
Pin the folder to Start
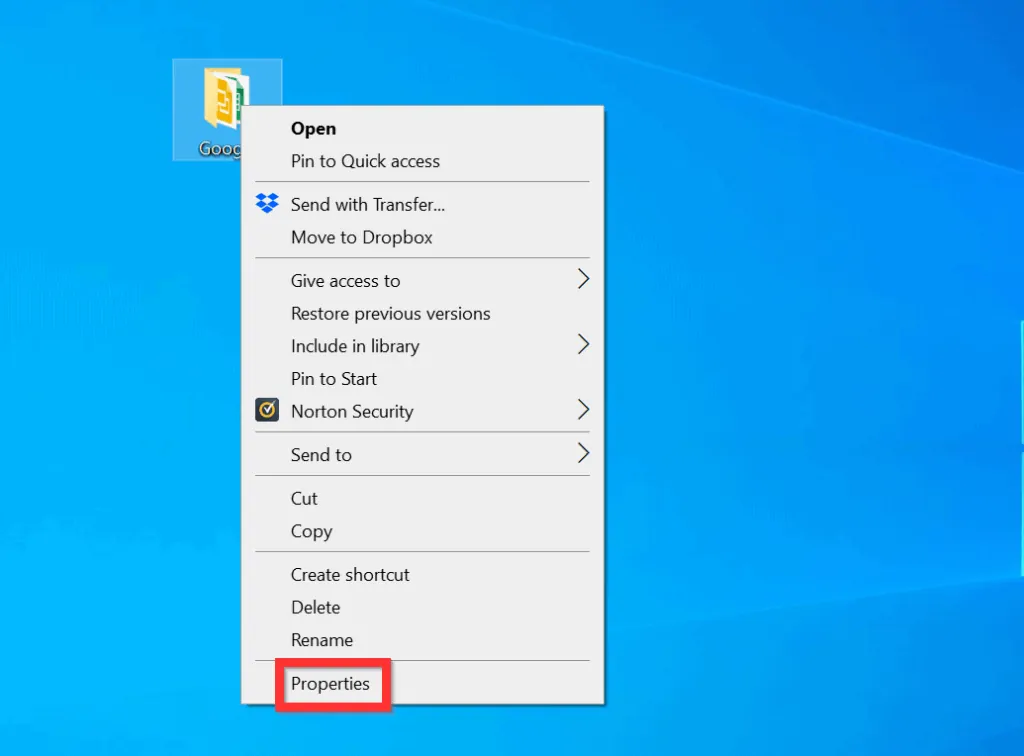(333, 379)
